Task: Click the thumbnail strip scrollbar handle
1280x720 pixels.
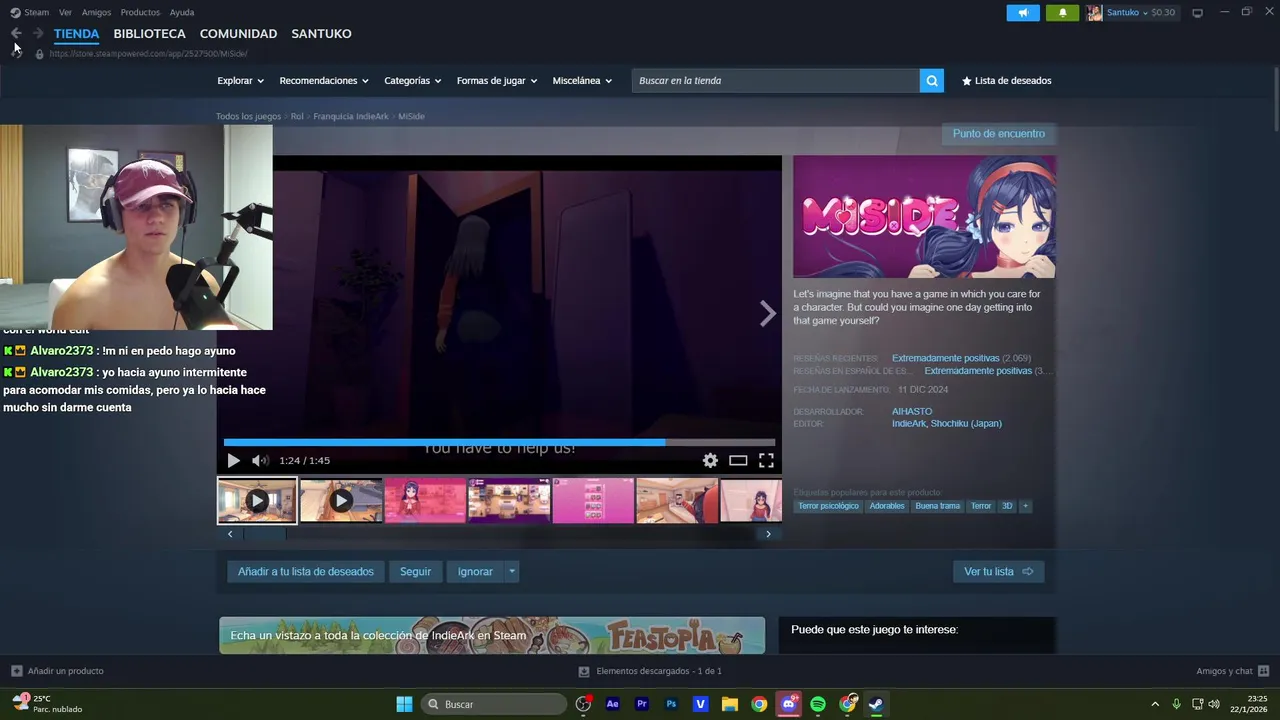Action: [x=265, y=534]
